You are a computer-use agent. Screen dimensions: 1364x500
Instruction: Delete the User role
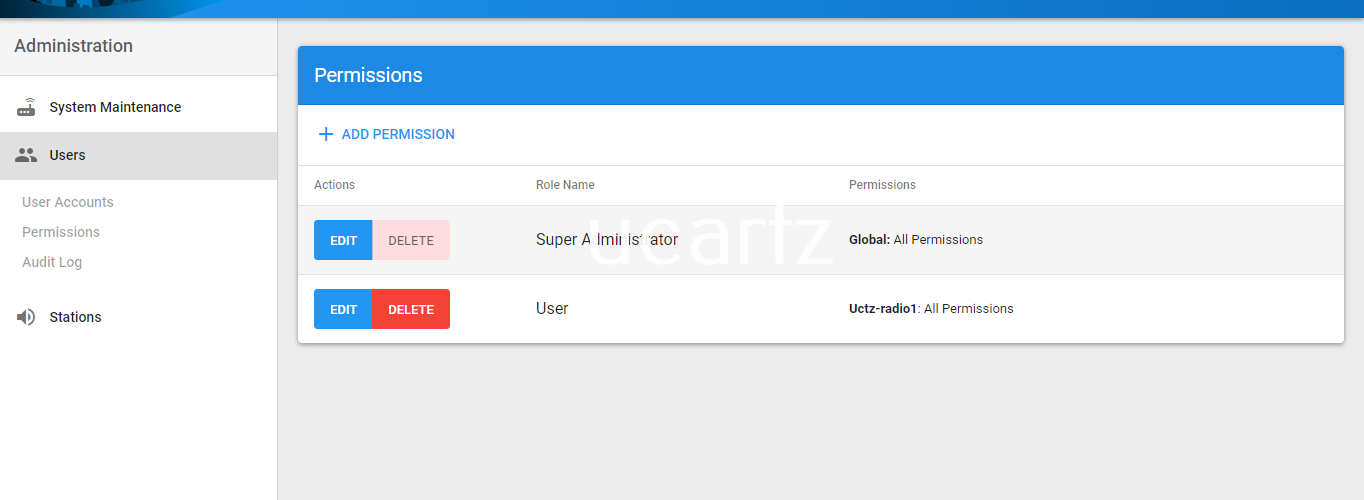point(411,309)
